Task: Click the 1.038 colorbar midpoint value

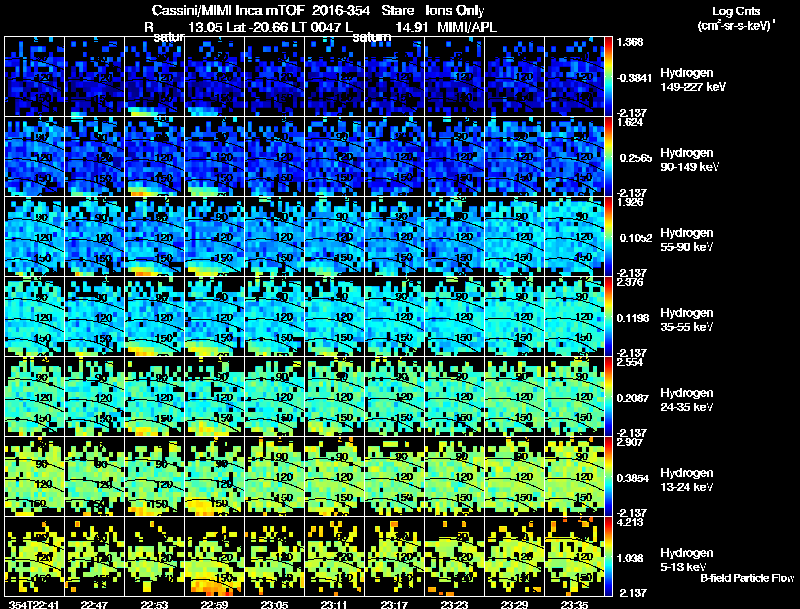Action: [x=630, y=559]
